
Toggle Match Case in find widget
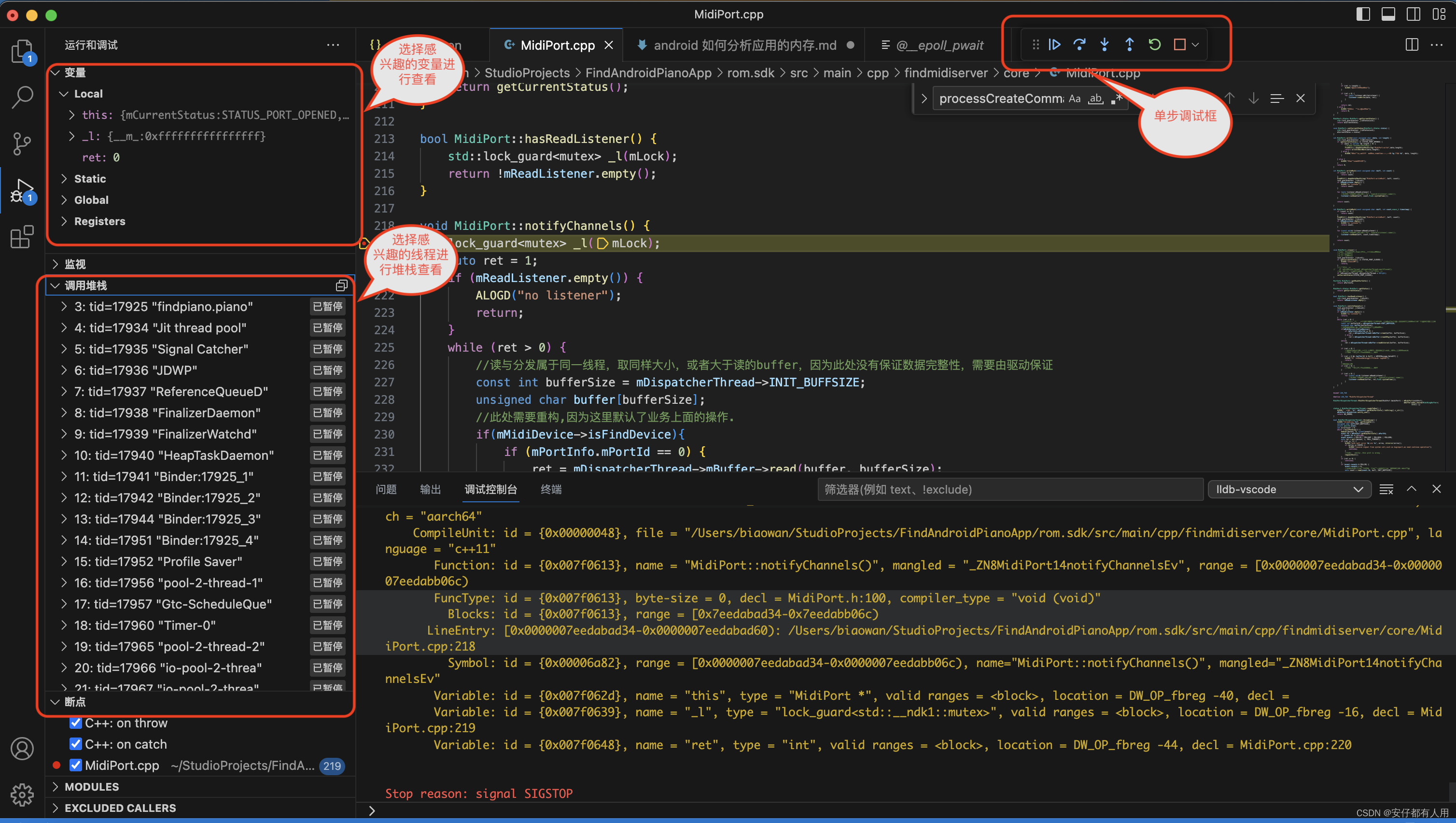coord(1075,99)
